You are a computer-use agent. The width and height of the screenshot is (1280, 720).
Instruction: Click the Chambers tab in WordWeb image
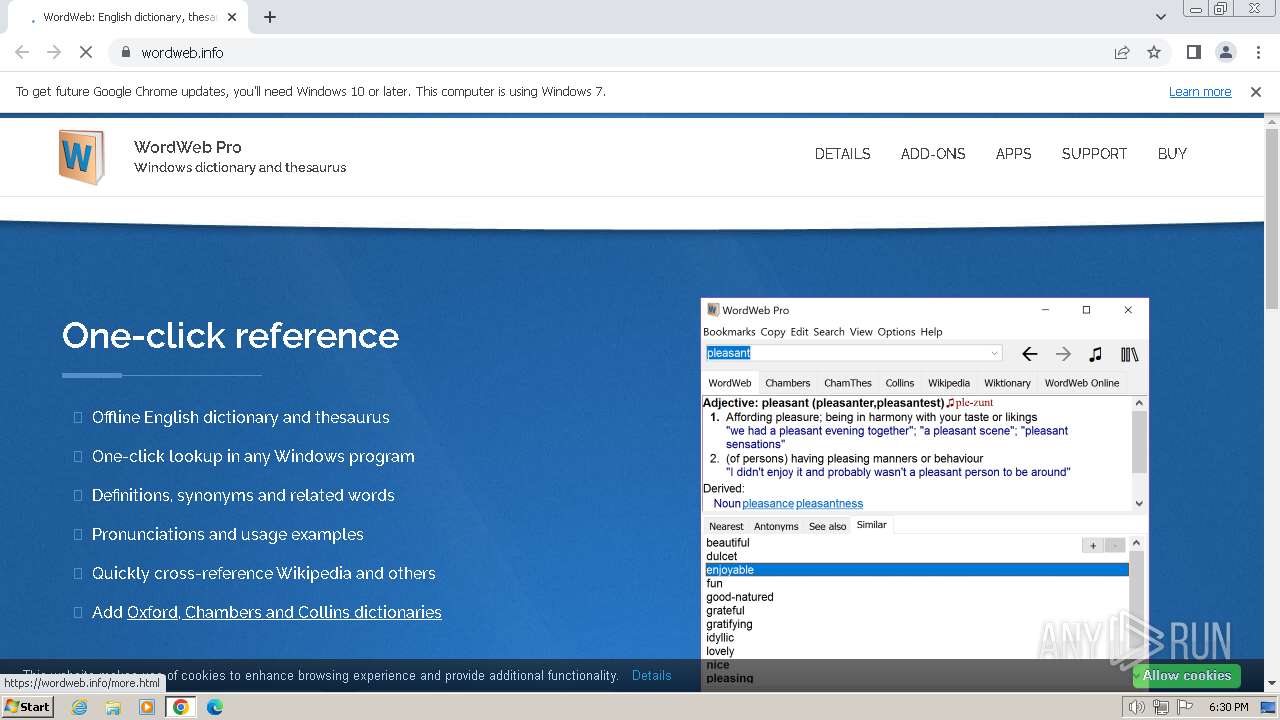coord(787,383)
